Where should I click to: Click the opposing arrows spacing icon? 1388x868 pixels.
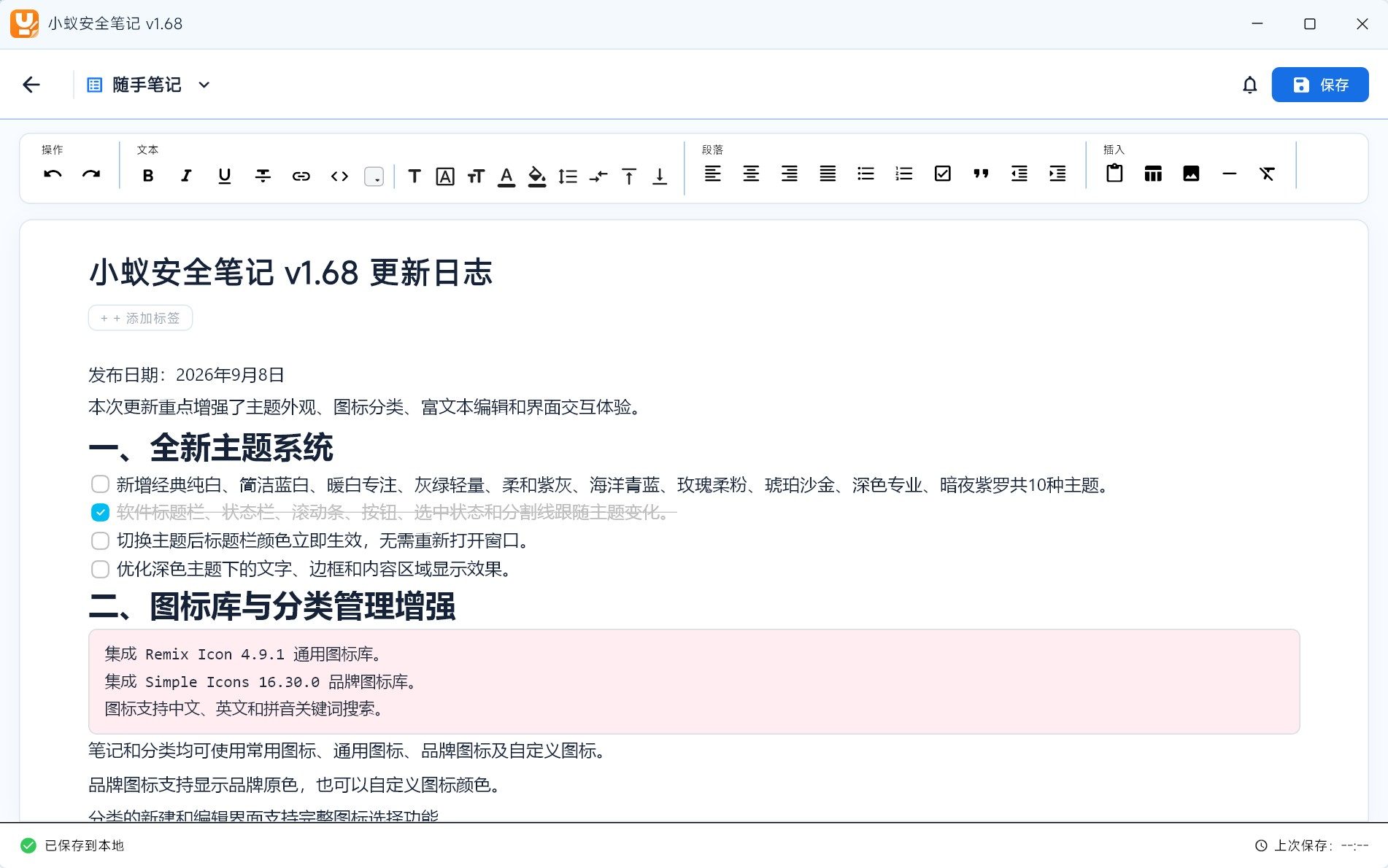(598, 175)
